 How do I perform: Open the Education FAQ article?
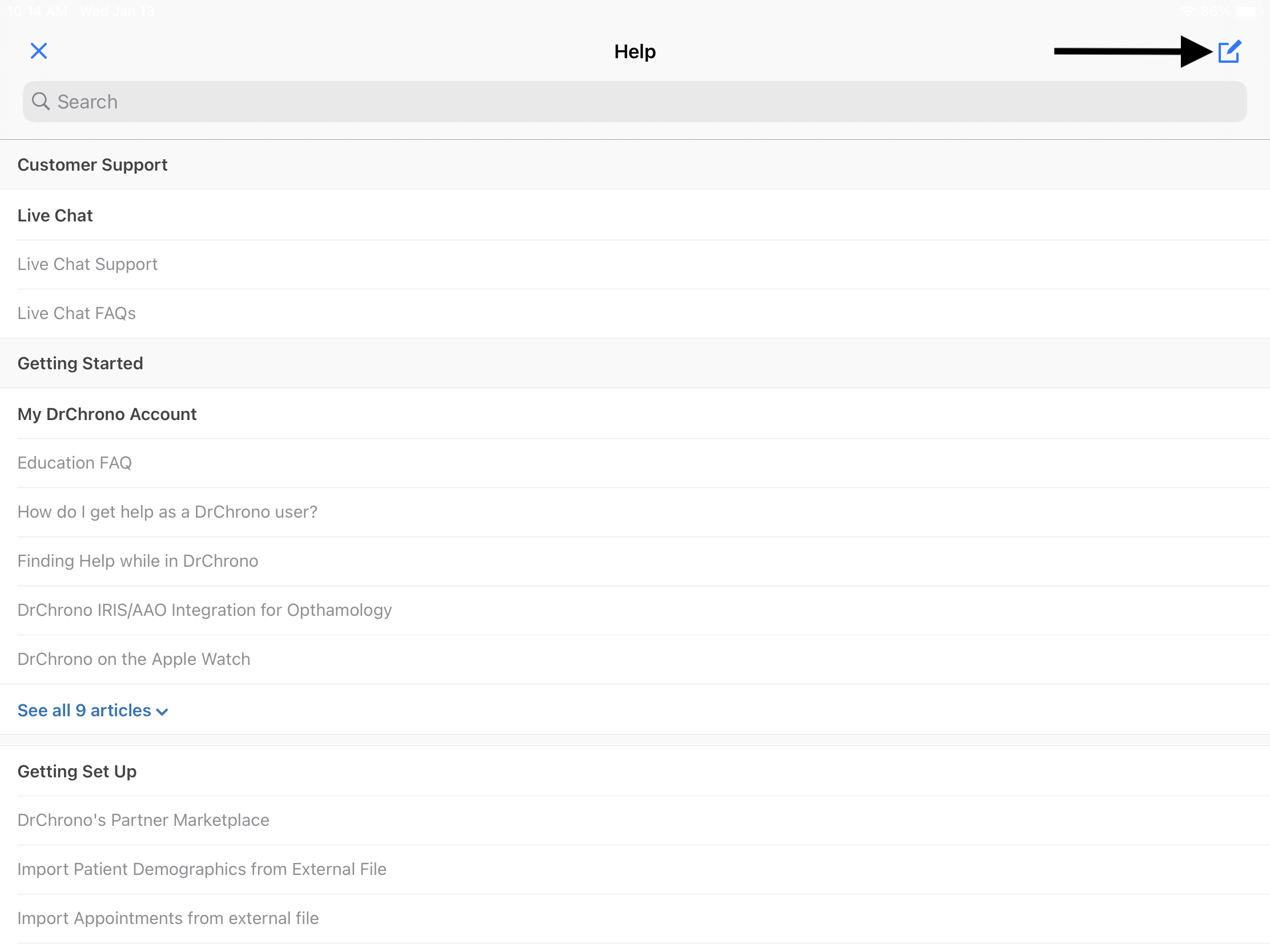point(634,463)
